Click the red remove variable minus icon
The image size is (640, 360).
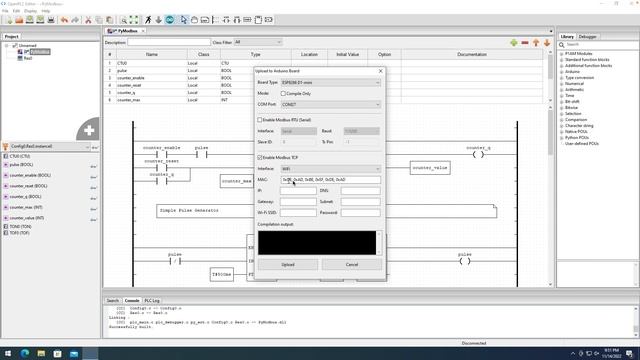(525, 43)
